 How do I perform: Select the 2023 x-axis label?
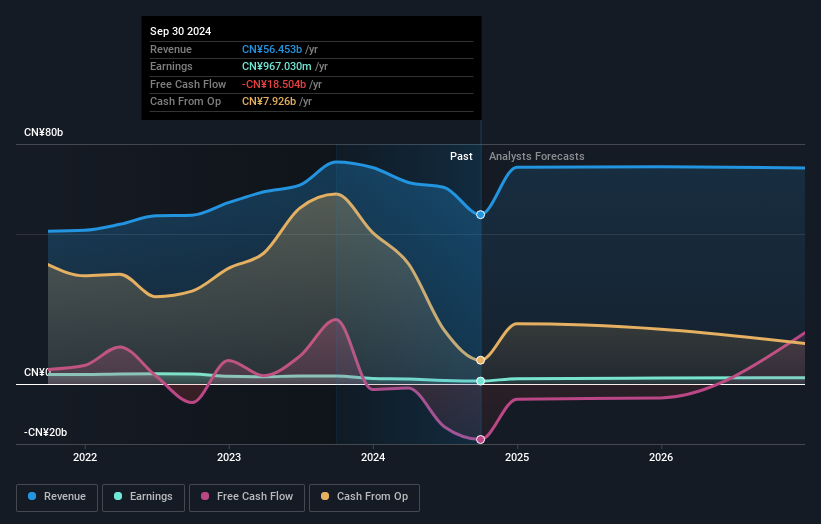[x=229, y=457]
